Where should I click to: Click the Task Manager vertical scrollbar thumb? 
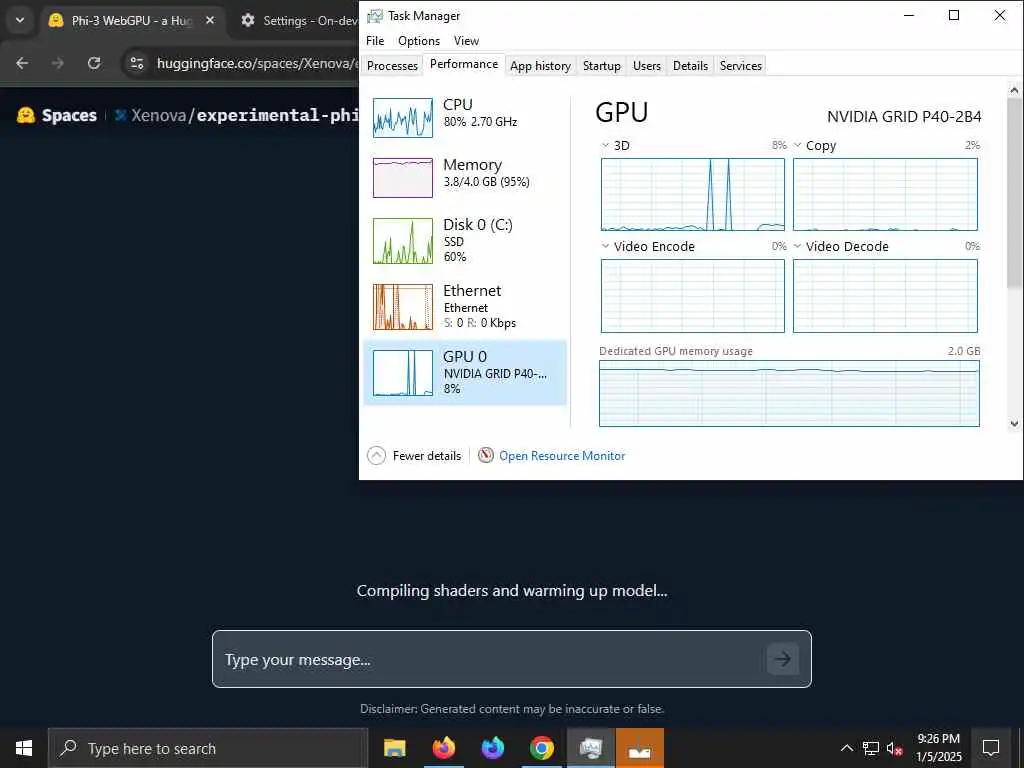1014,193
